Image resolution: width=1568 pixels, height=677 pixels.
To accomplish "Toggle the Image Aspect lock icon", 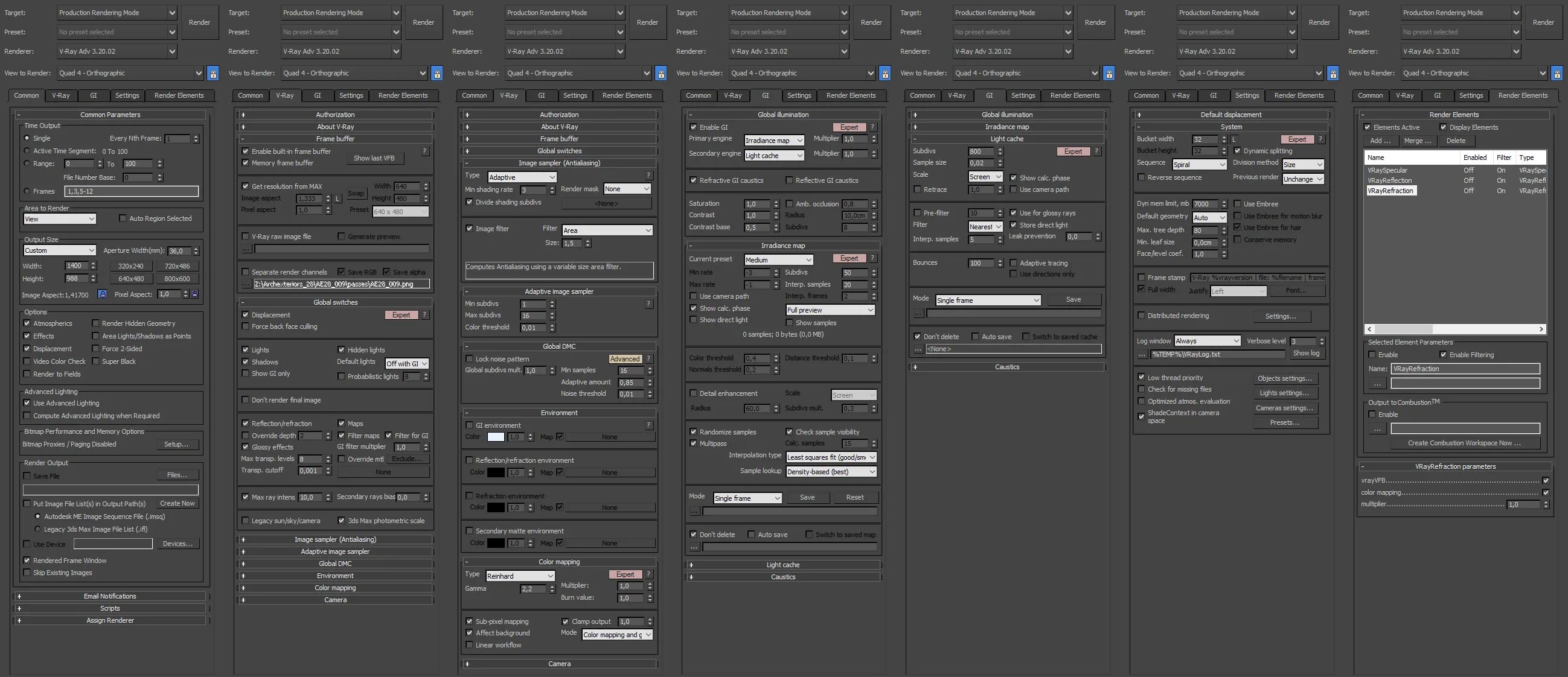I will tap(102, 294).
